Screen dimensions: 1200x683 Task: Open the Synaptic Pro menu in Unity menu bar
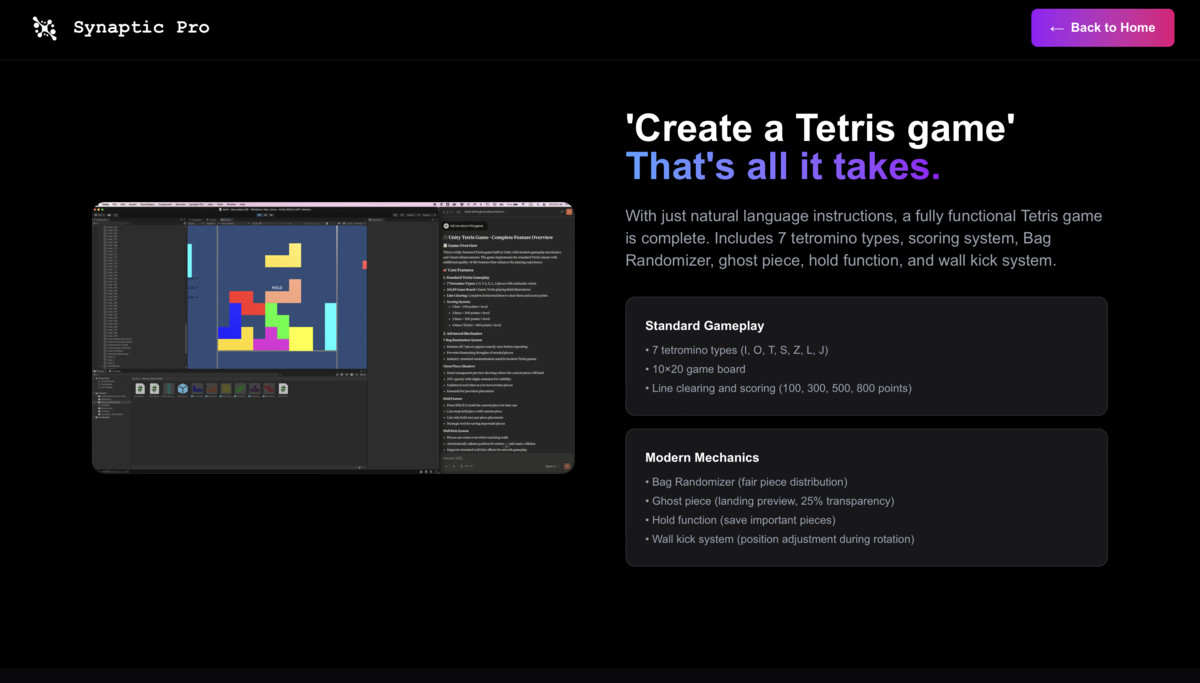pyautogui.click(x=193, y=203)
